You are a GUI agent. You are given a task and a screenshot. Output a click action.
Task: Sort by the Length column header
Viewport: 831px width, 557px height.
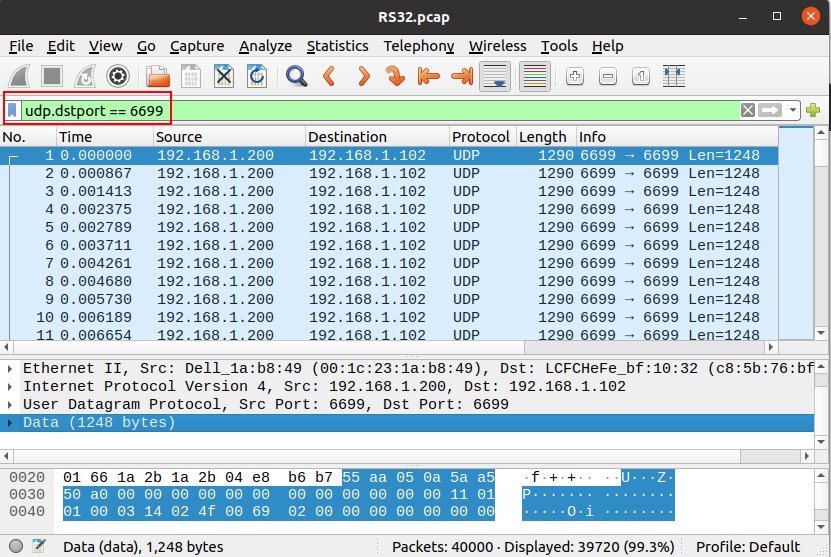(545, 137)
